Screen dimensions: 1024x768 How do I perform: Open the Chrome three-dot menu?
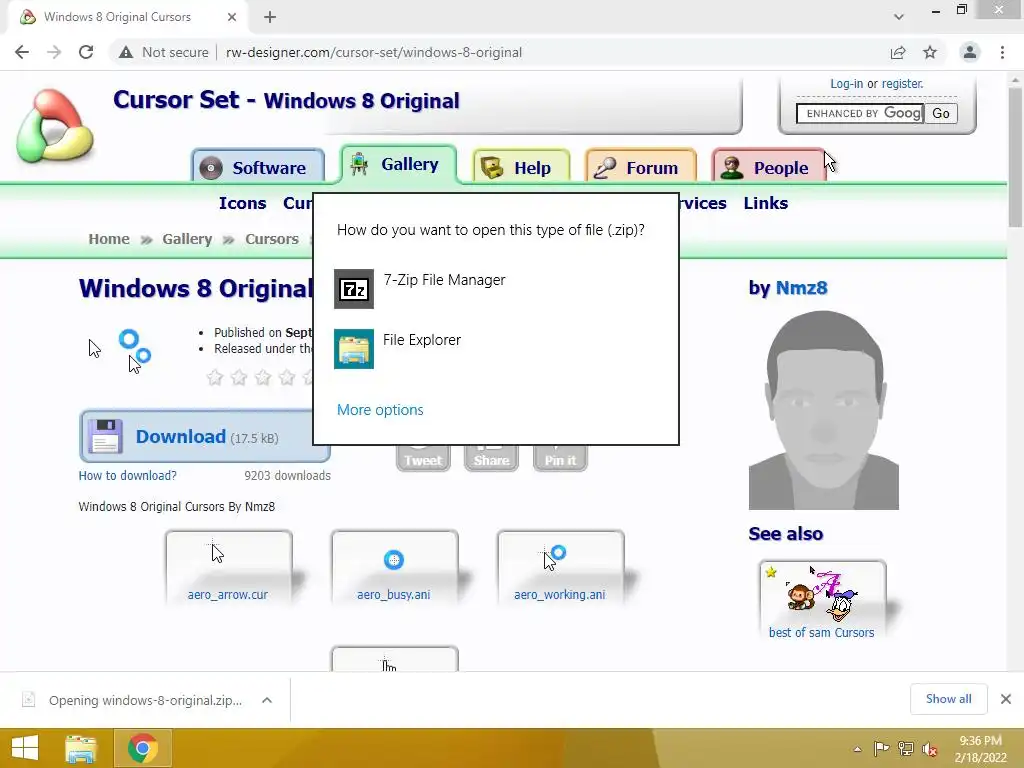click(1002, 52)
